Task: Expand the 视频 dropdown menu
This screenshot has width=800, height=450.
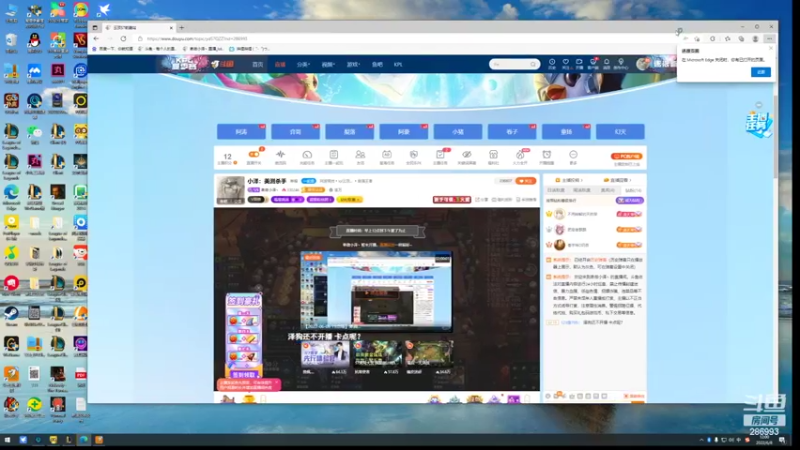Action: pos(328,65)
